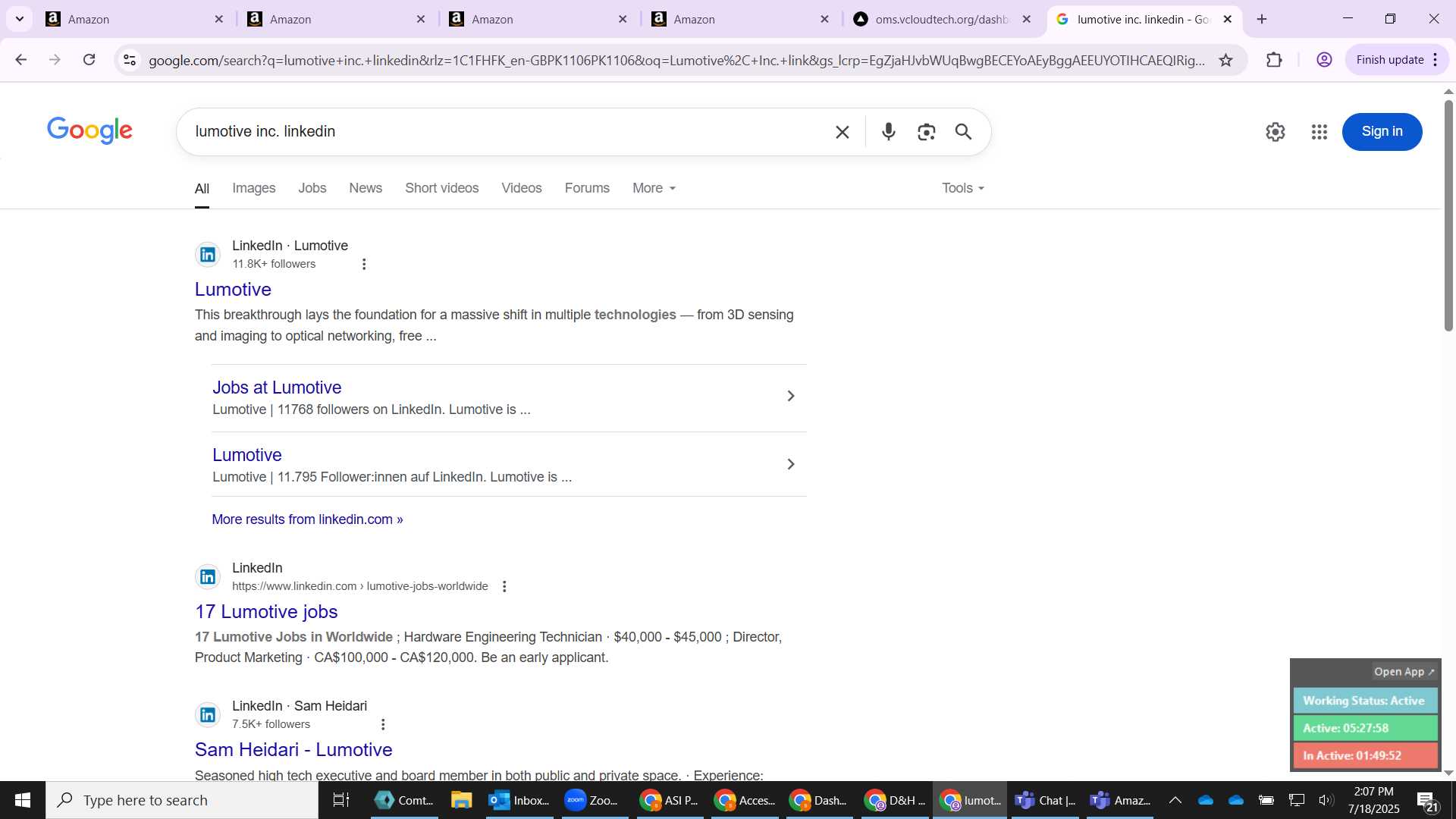Open the volume control in tray
The width and height of the screenshot is (1456, 819).
pos(1326,800)
